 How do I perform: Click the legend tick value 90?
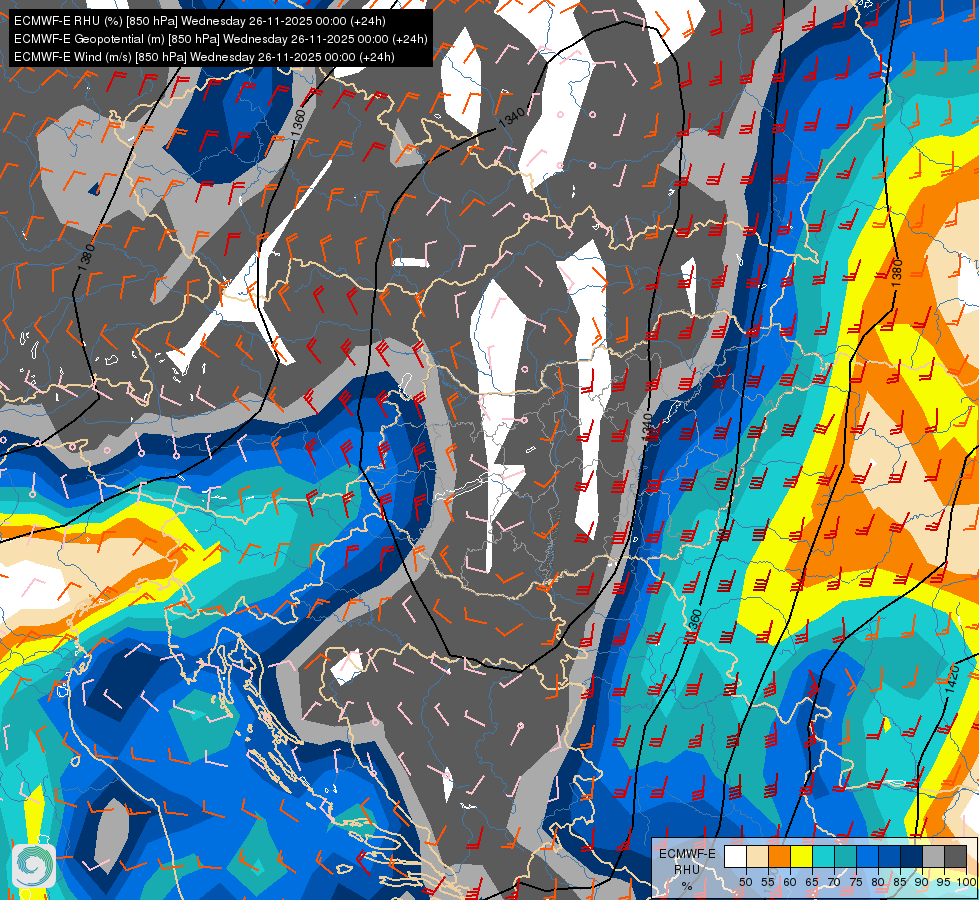click(x=922, y=882)
